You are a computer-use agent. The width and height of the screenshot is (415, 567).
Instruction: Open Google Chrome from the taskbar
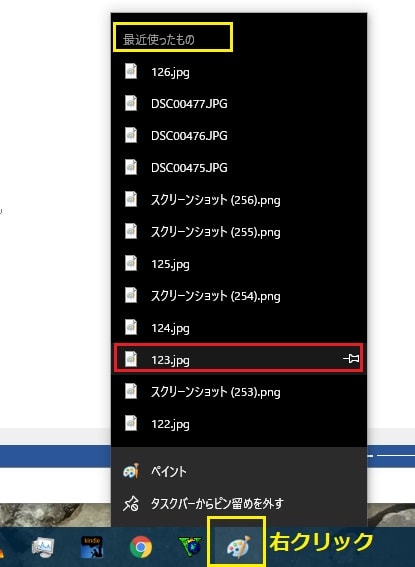point(141,547)
